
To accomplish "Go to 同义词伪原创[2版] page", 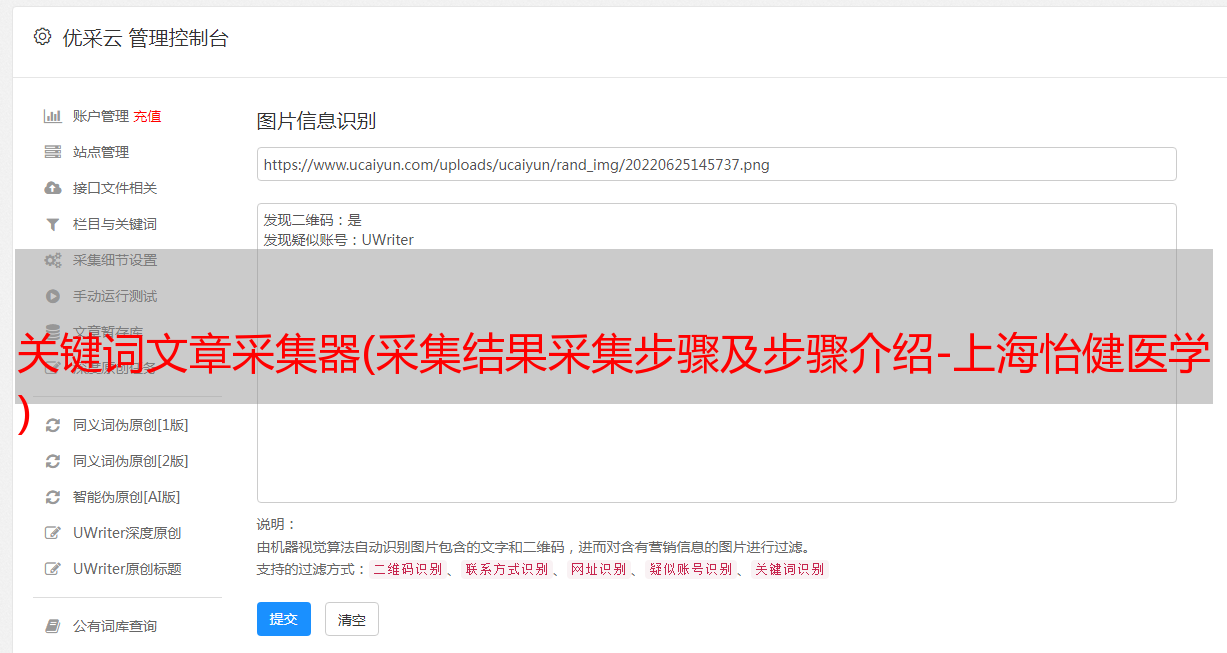I will 130,461.
